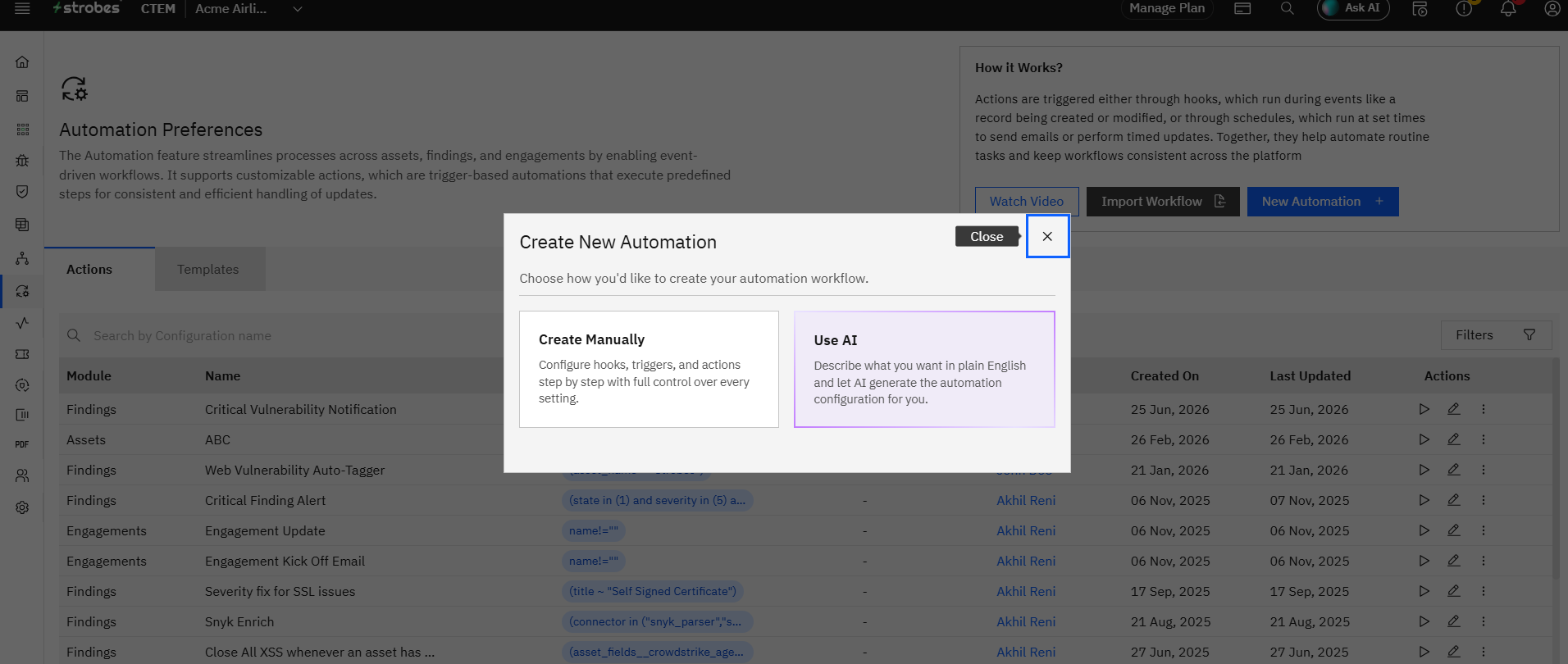This screenshot has height=664, width=1568.
Task: Close the Create New Automation dialog
Action: (1047, 236)
